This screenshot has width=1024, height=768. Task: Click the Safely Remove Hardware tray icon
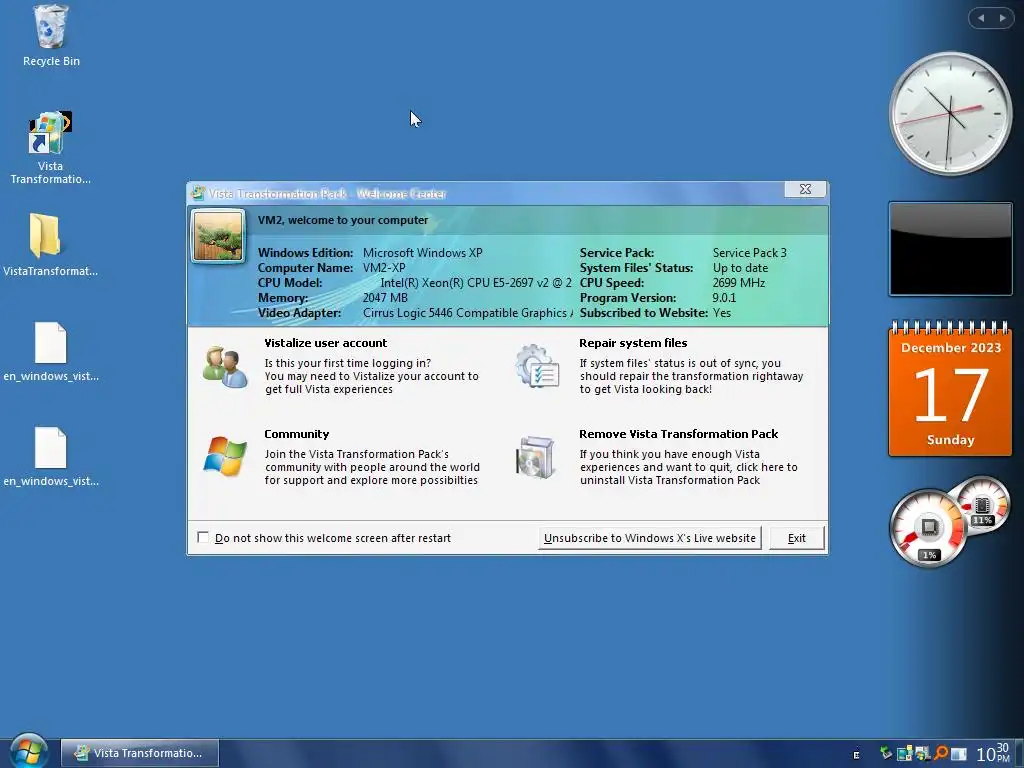pyautogui.click(x=886, y=753)
